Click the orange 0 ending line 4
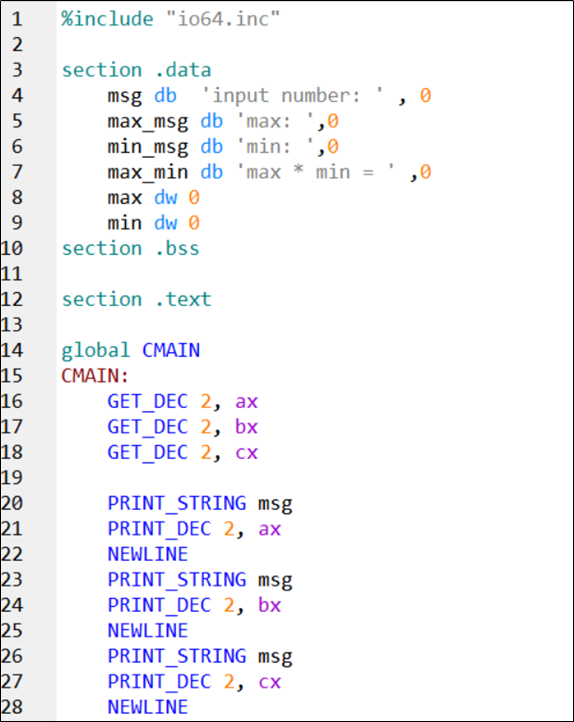 [x=425, y=96]
